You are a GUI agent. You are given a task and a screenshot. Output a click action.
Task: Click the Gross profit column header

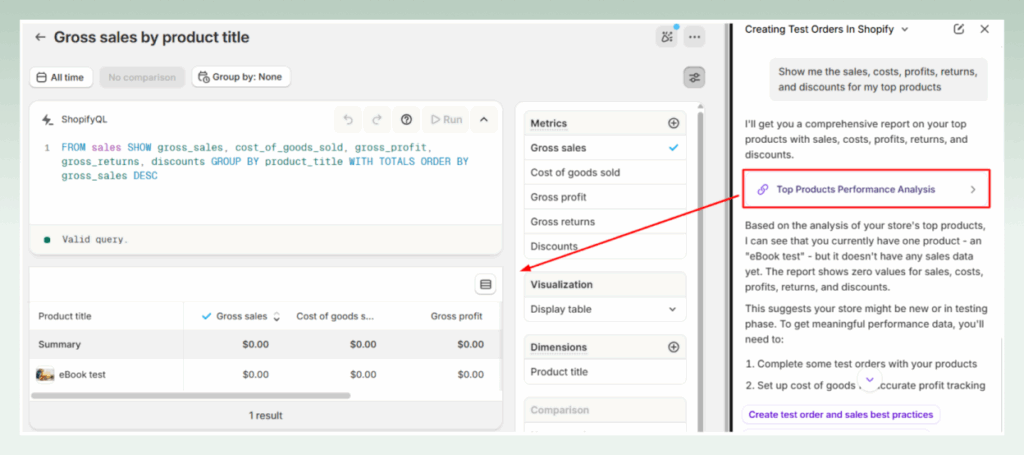(x=456, y=317)
